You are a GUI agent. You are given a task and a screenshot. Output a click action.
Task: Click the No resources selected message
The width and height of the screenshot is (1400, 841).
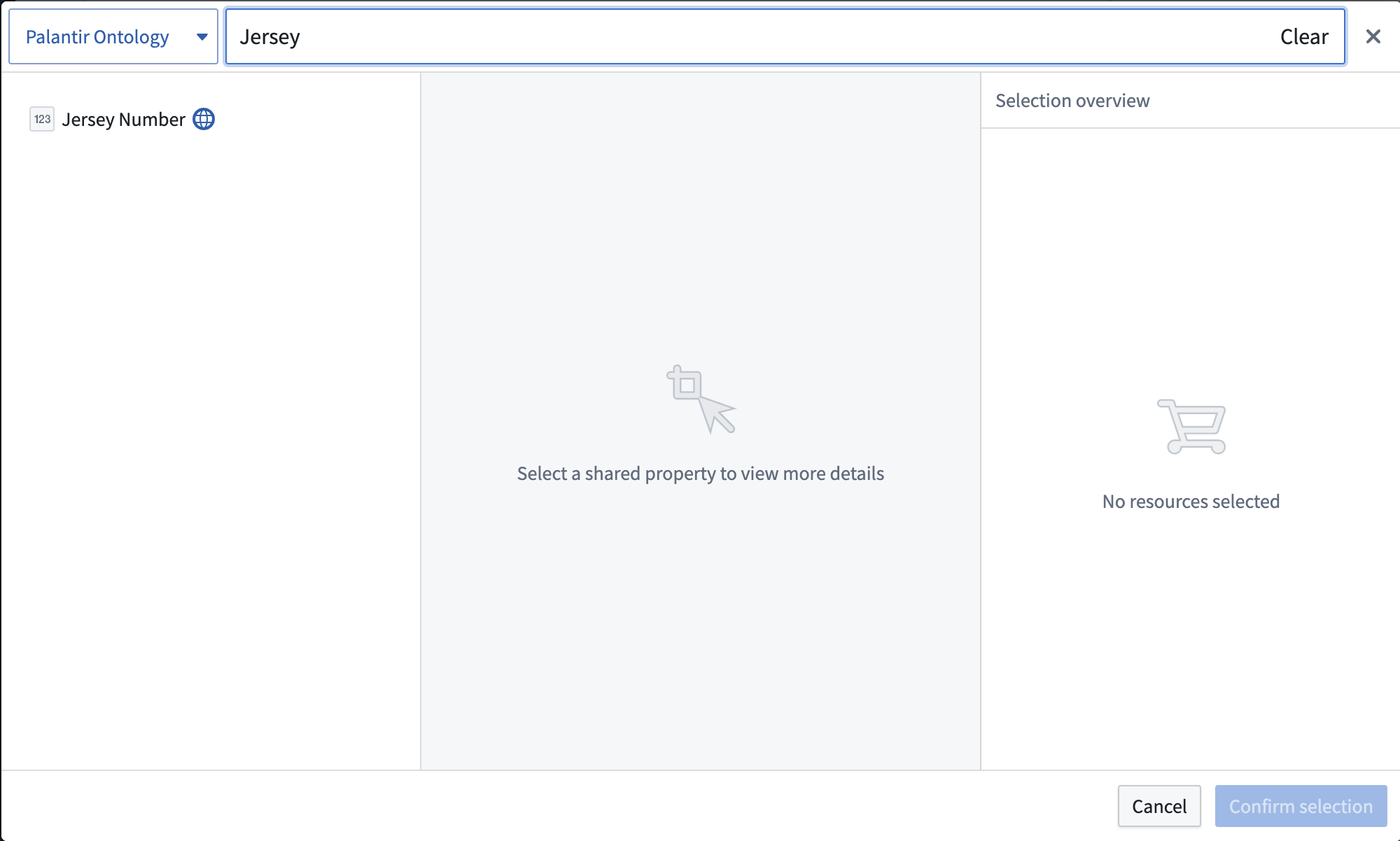pos(1191,501)
